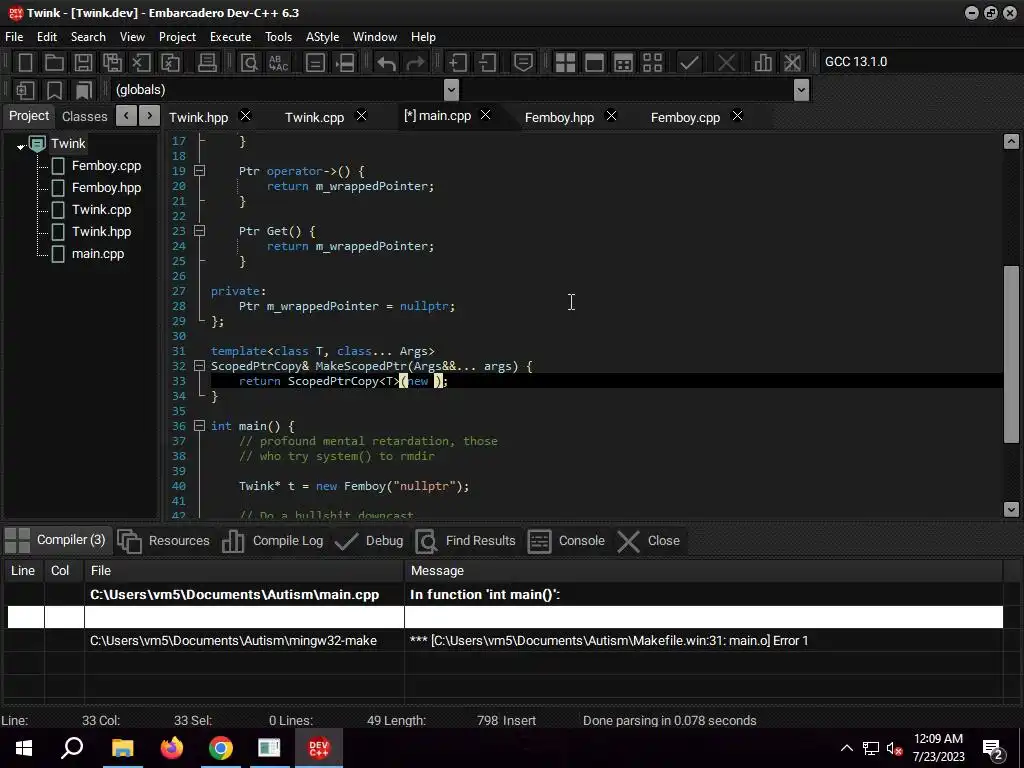Open Replace using the AB/AC icon
This screenshot has height=768, width=1024.
click(x=278, y=63)
